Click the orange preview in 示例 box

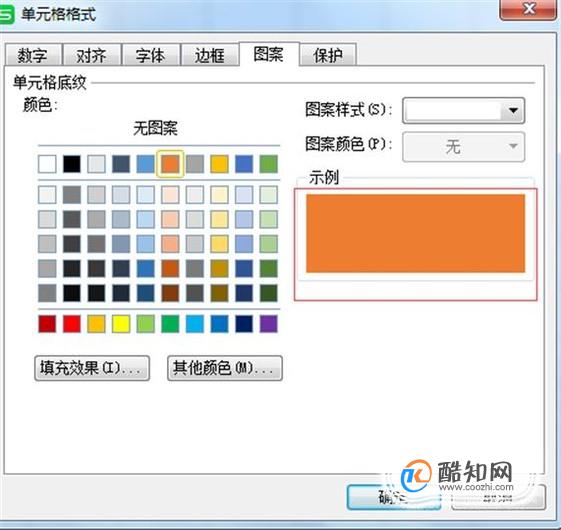(415, 233)
